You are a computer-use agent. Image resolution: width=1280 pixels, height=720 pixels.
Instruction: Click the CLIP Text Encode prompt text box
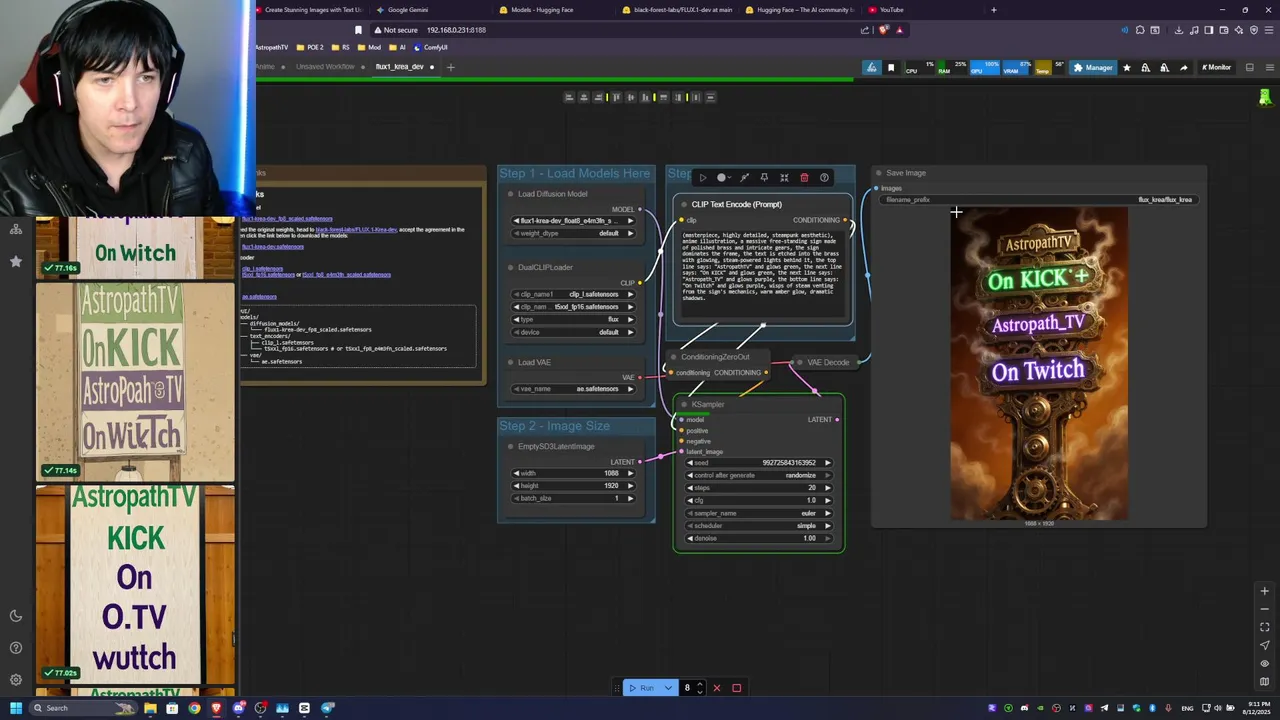point(763,272)
